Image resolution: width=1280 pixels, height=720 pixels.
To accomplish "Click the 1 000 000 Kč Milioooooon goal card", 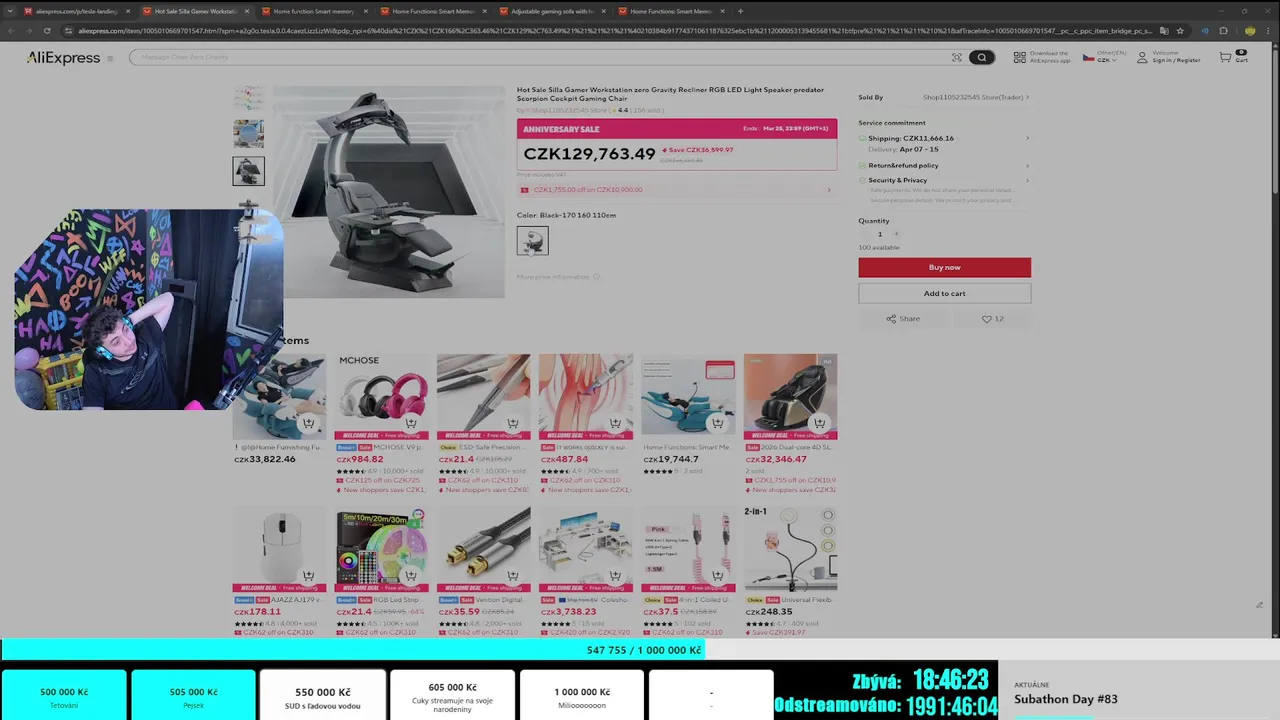I will click(582, 697).
